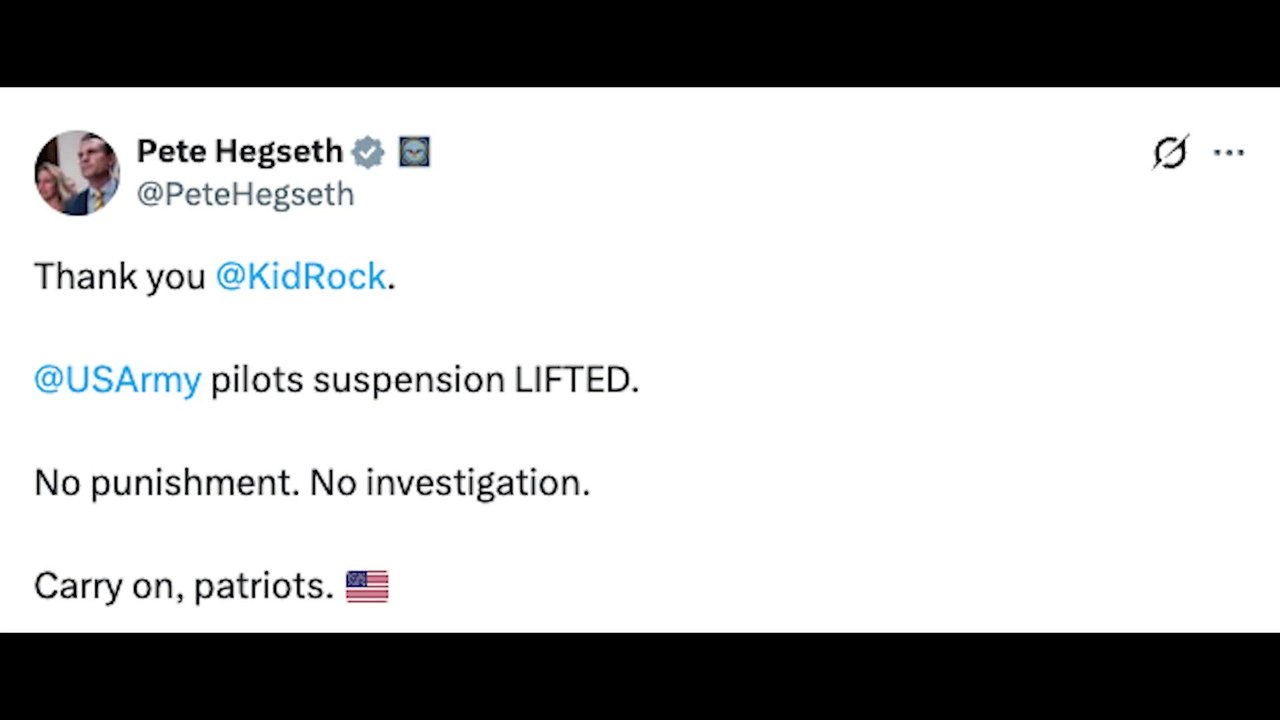Image resolution: width=1280 pixels, height=720 pixels.
Task: Click the American flag emoji
Action: 367,586
